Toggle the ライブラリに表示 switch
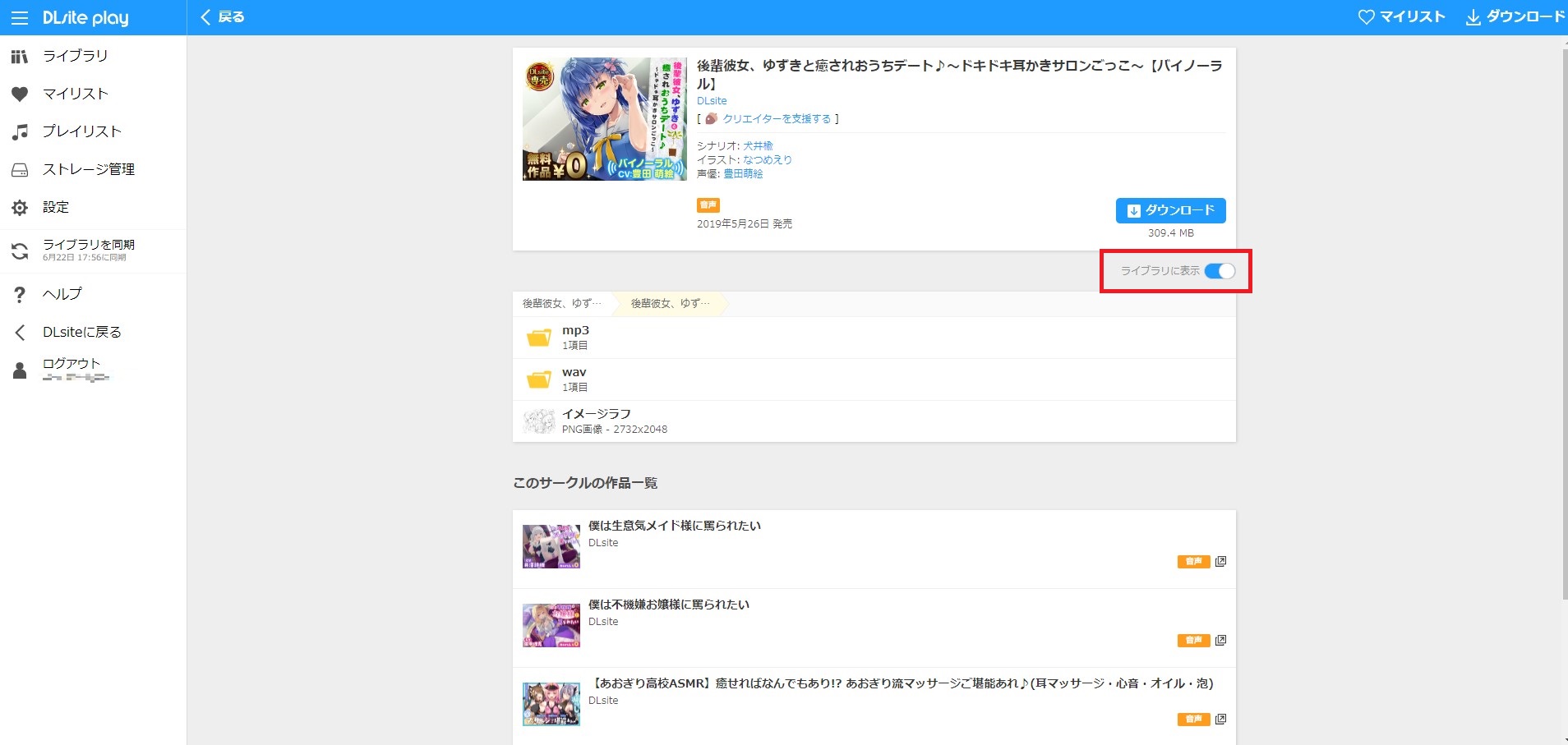 1220,271
